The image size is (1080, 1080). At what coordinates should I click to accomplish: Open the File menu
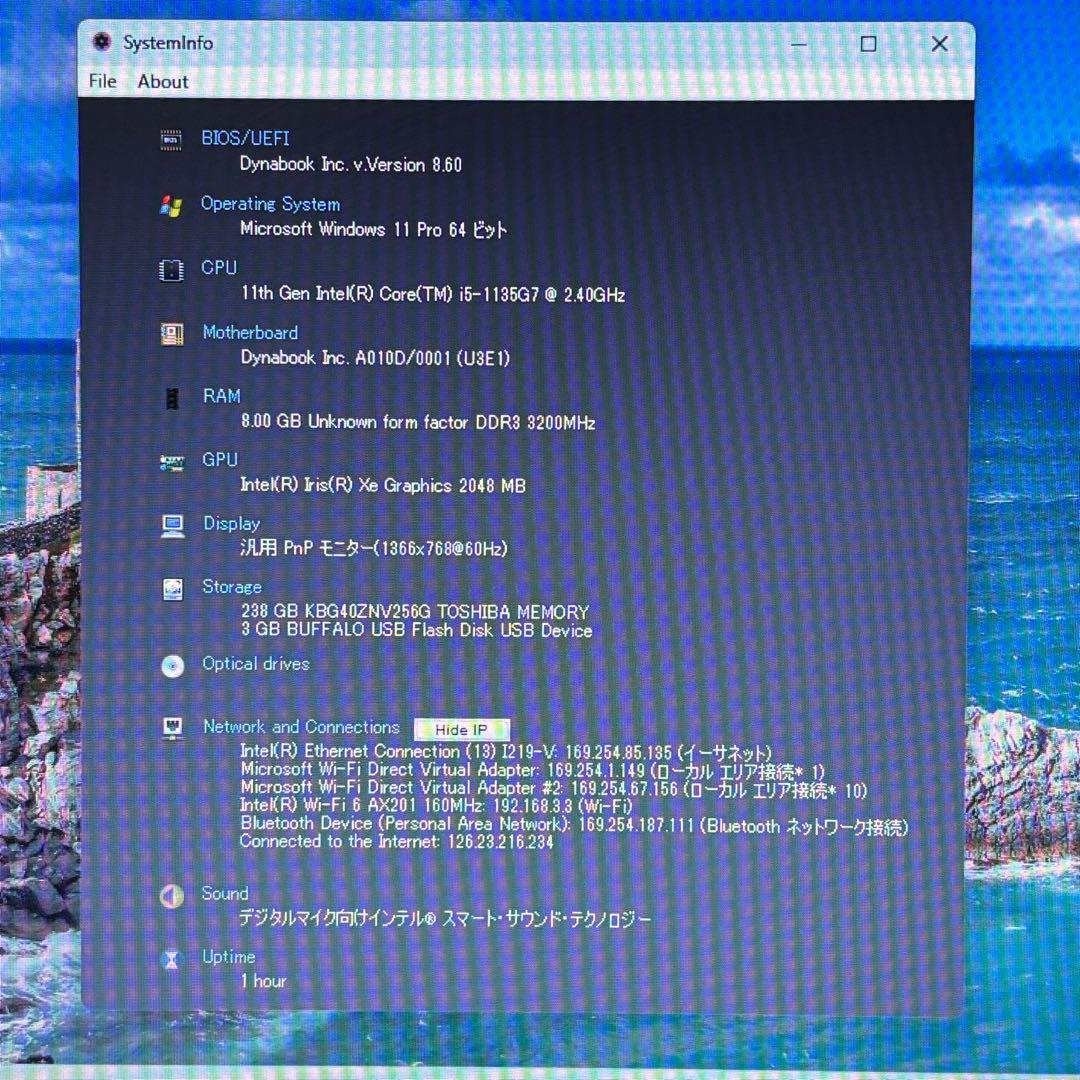[x=102, y=82]
